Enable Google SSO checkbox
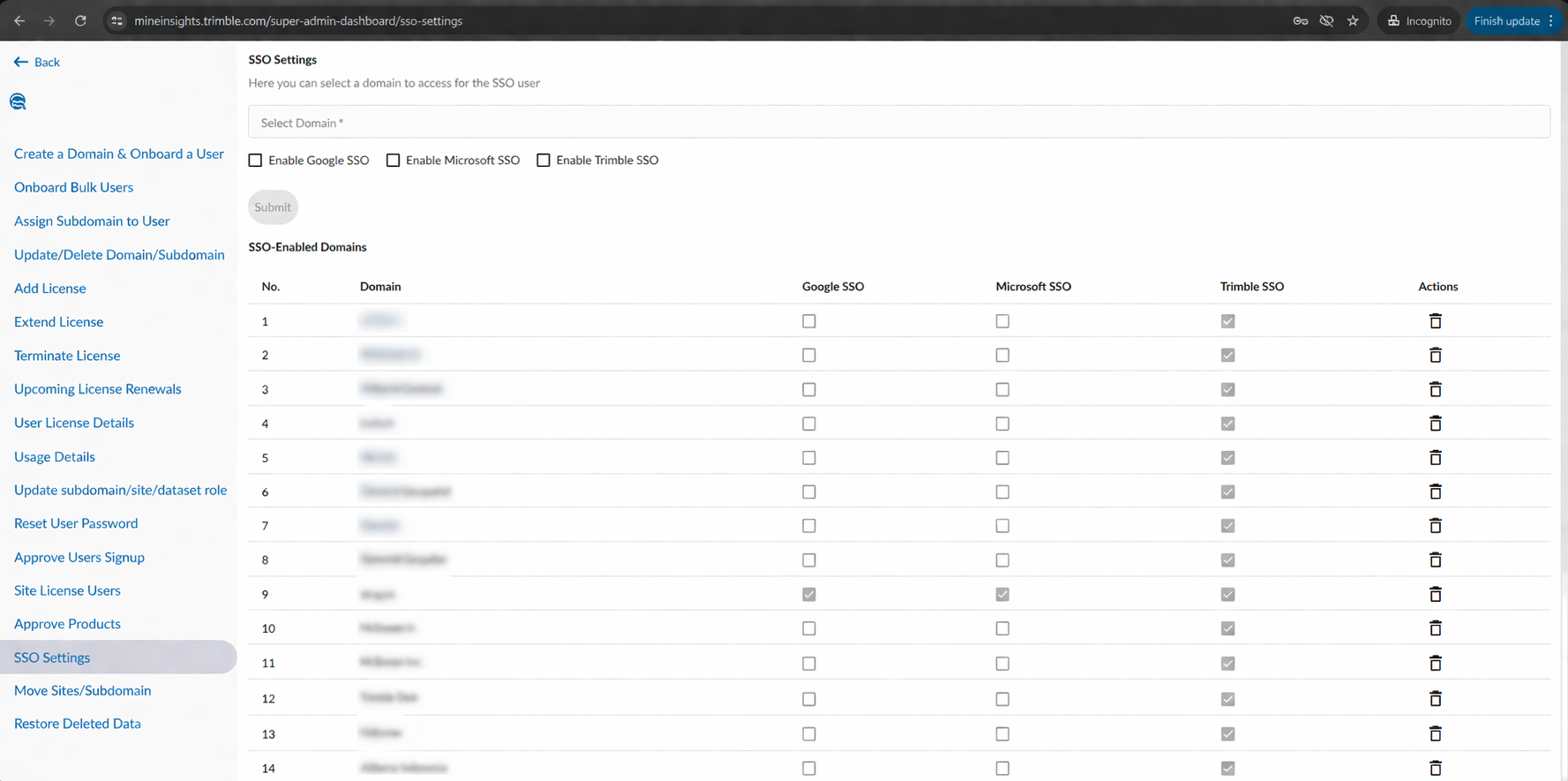This screenshot has width=1568, height=781. pos(256,161)
